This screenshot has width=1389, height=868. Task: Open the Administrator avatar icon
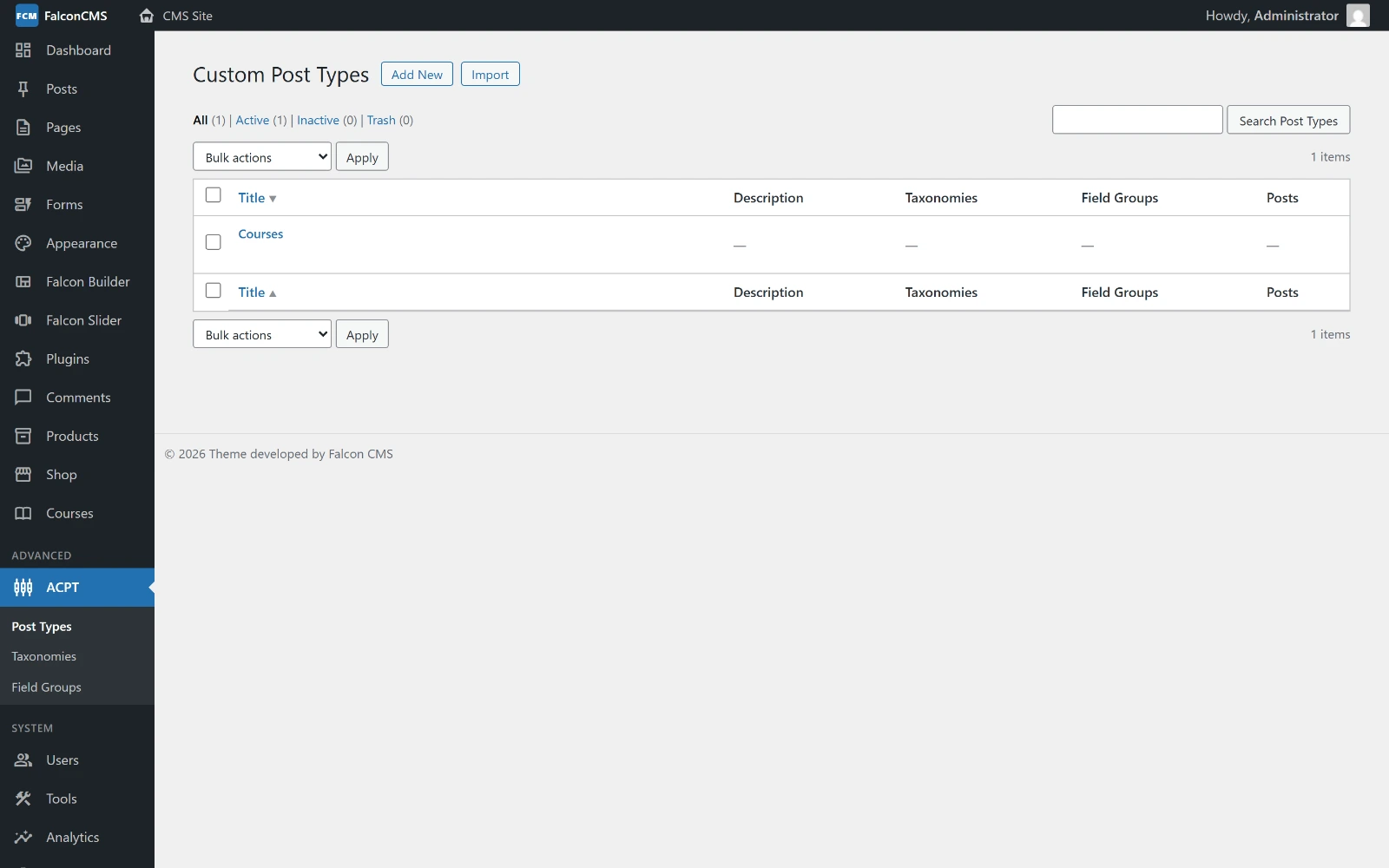click(x=1358, y=16)
